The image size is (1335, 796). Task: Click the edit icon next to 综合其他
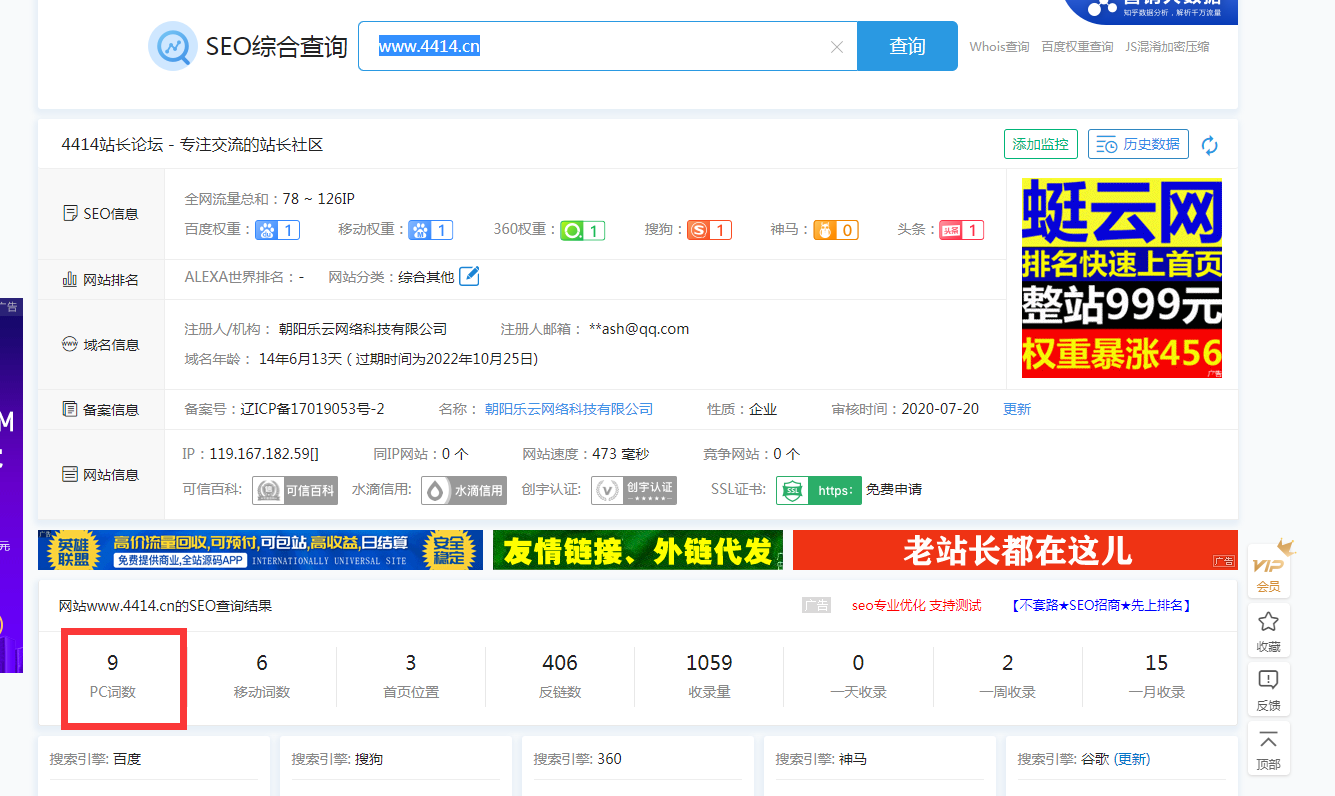469,276
